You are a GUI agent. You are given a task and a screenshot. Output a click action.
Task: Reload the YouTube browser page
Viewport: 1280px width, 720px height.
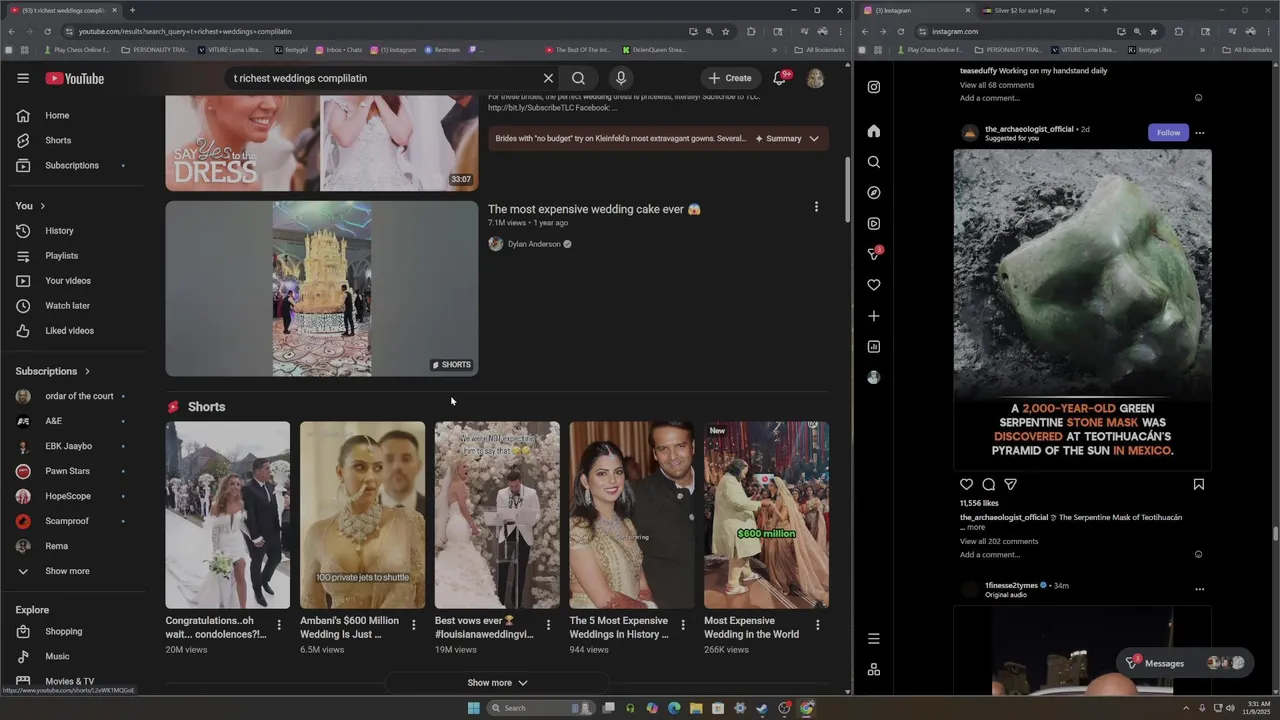[47, 31]
